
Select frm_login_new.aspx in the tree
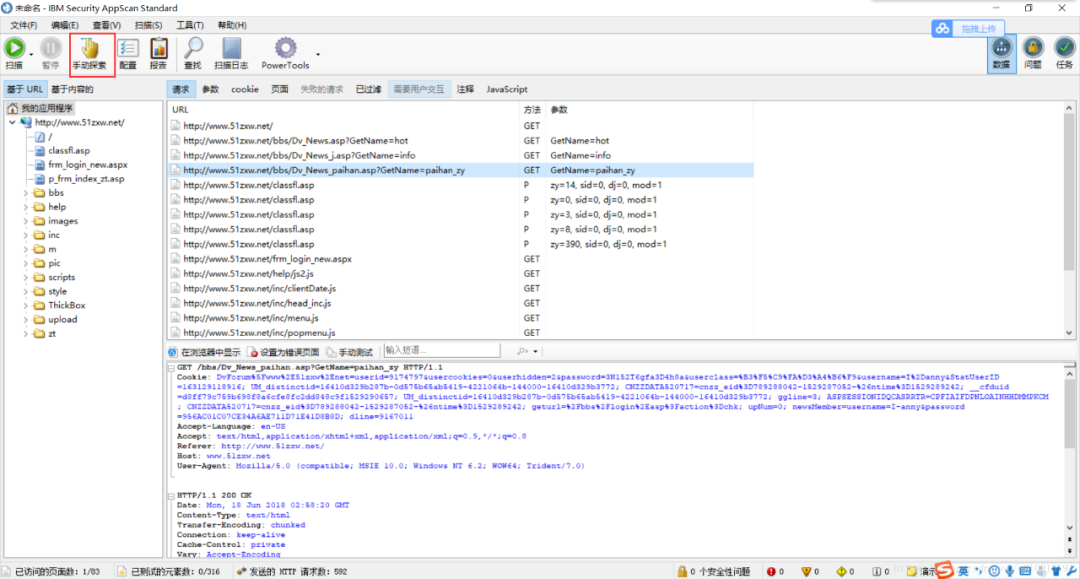pyautogui.click(x=87, y=165)
